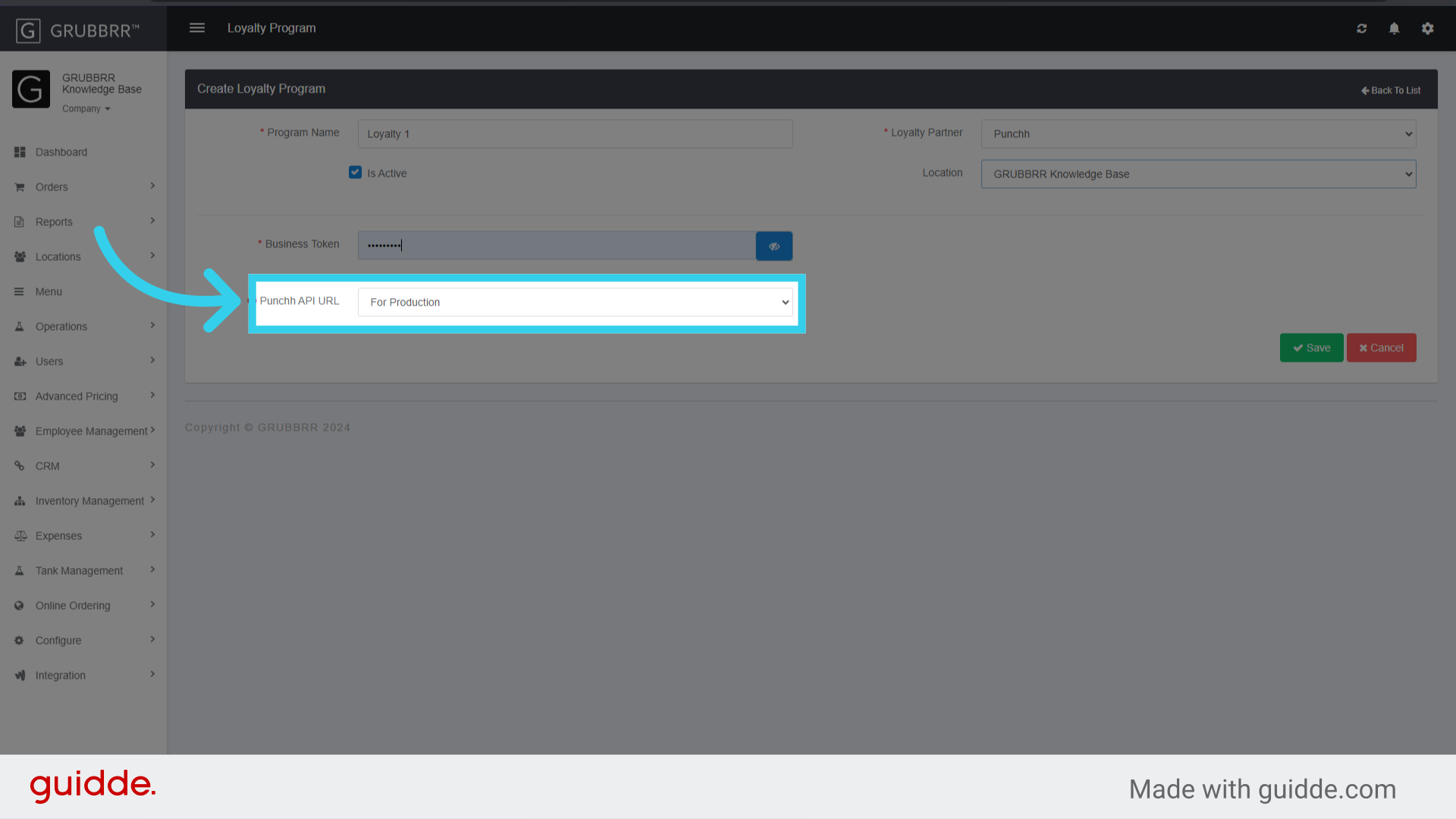Toggle the hamburger sidebar menu icon
Viewport: 1456px width, 819px height.
point(197,28)
